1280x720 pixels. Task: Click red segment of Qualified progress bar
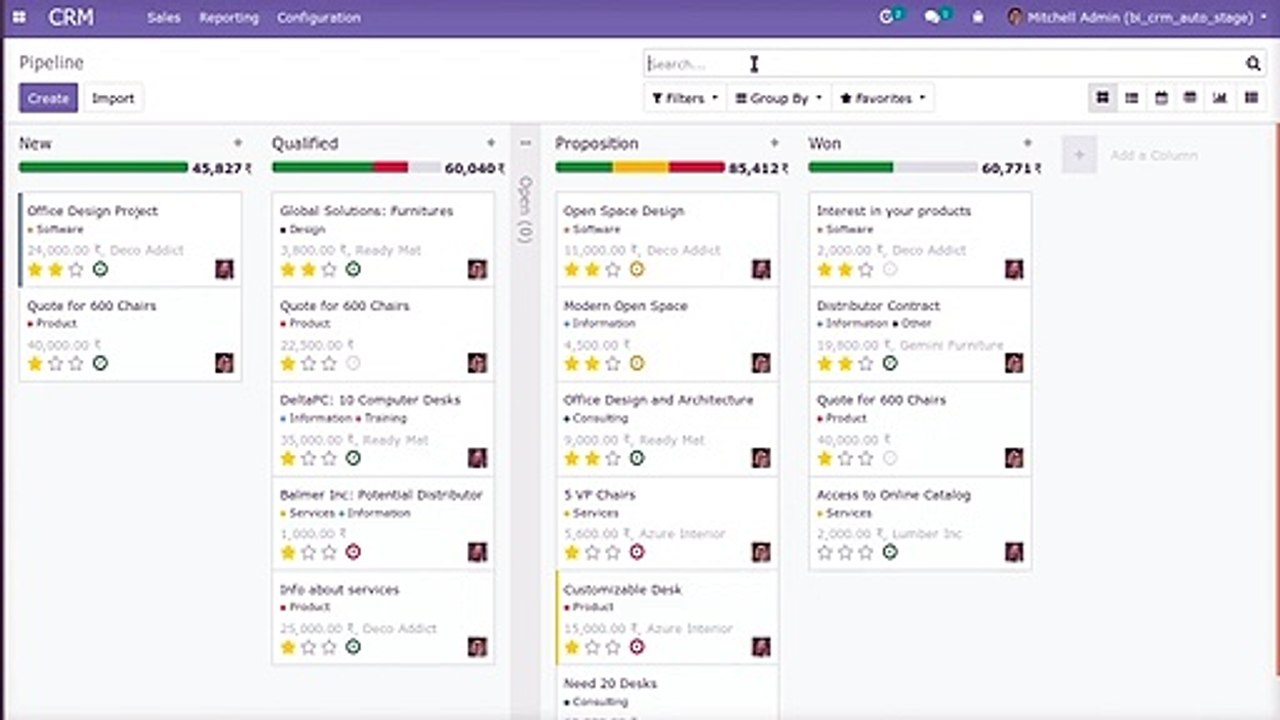[x=391, y=167]
